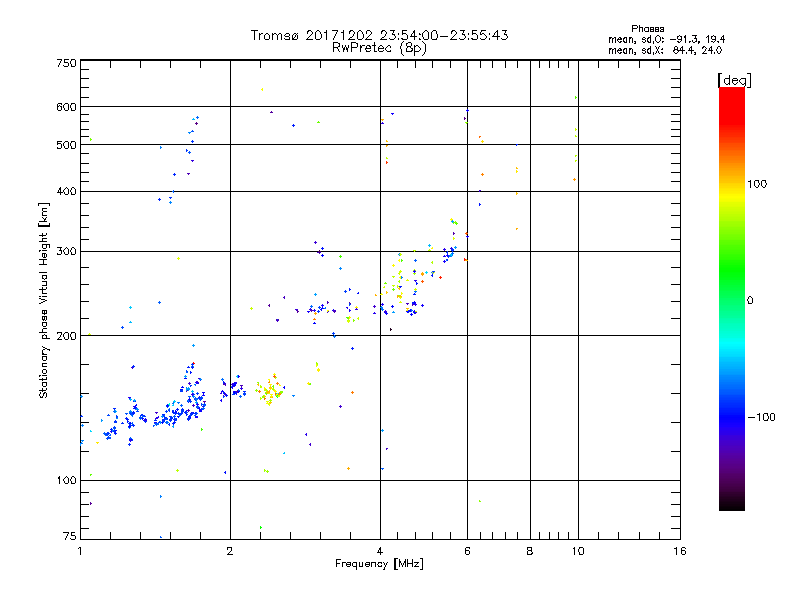Click the plot title 'Tromsø 20171202 23:54:00-23:55:43'
Image resolution: width=800 pixels, height=600 pixels.
pos(379,35)
